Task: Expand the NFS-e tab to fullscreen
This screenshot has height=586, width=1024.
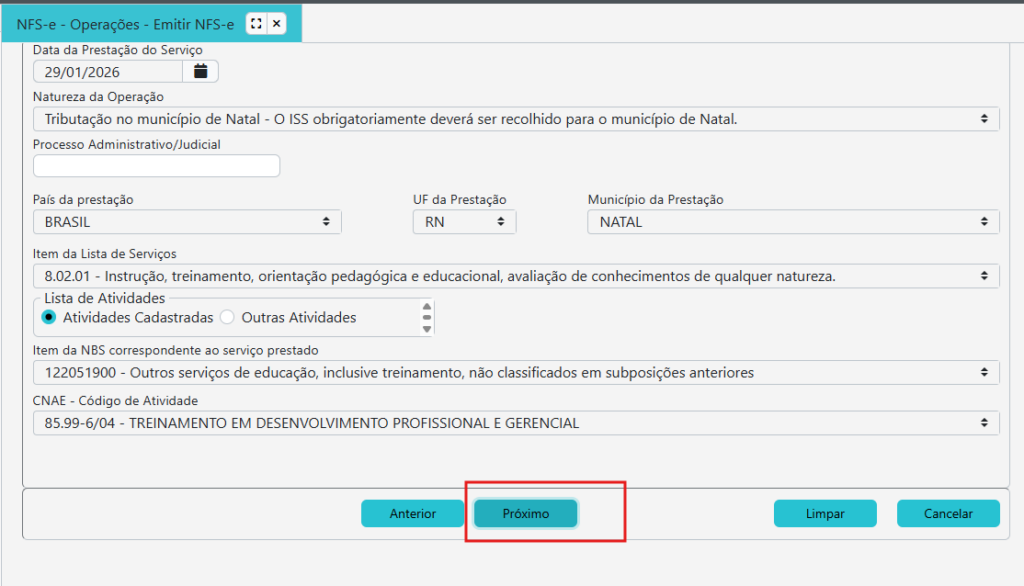Action: (x=255, y=23)
